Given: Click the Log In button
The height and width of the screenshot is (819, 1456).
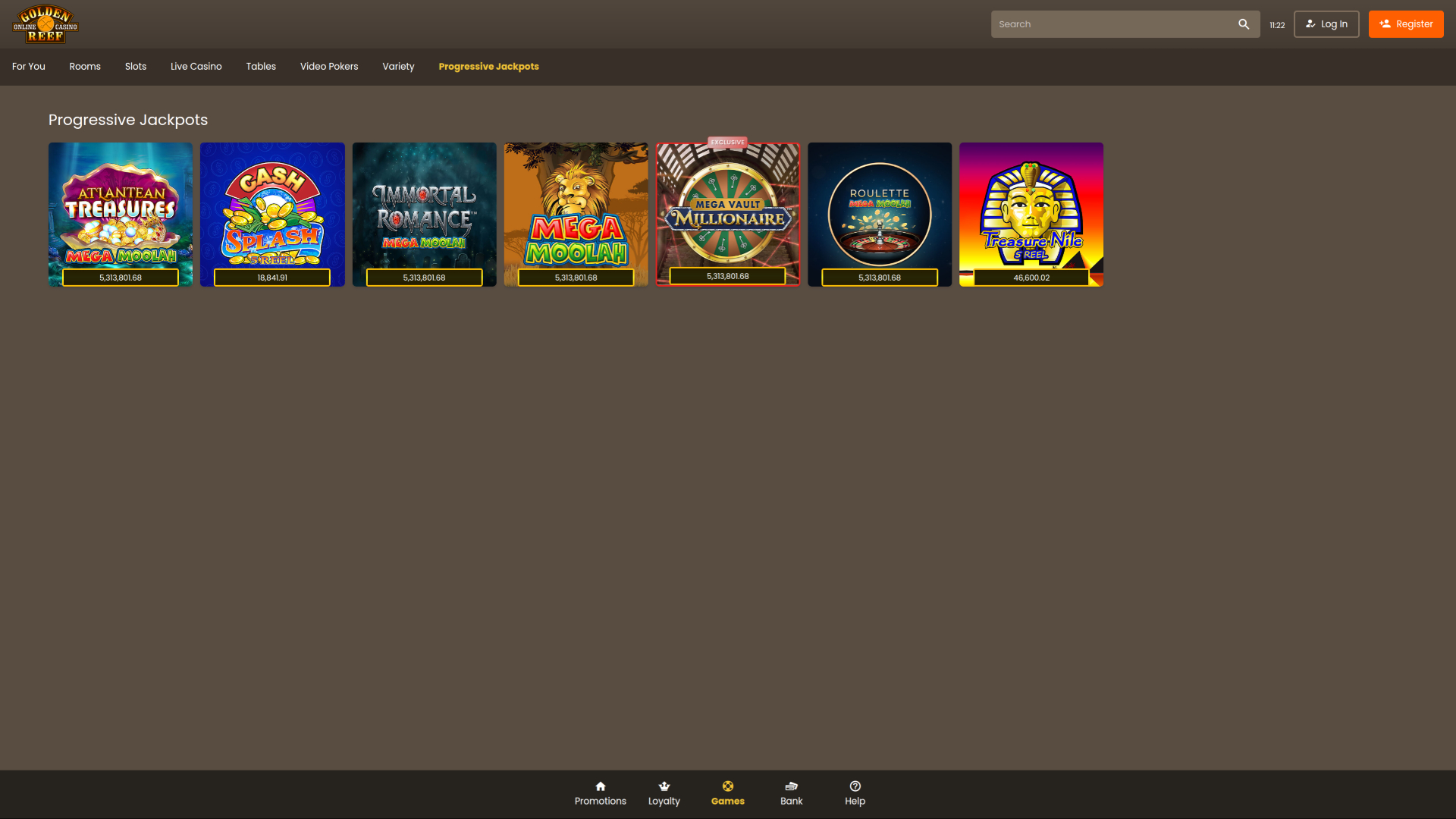Looking at the screenshot, I should tap(1326, 24).
